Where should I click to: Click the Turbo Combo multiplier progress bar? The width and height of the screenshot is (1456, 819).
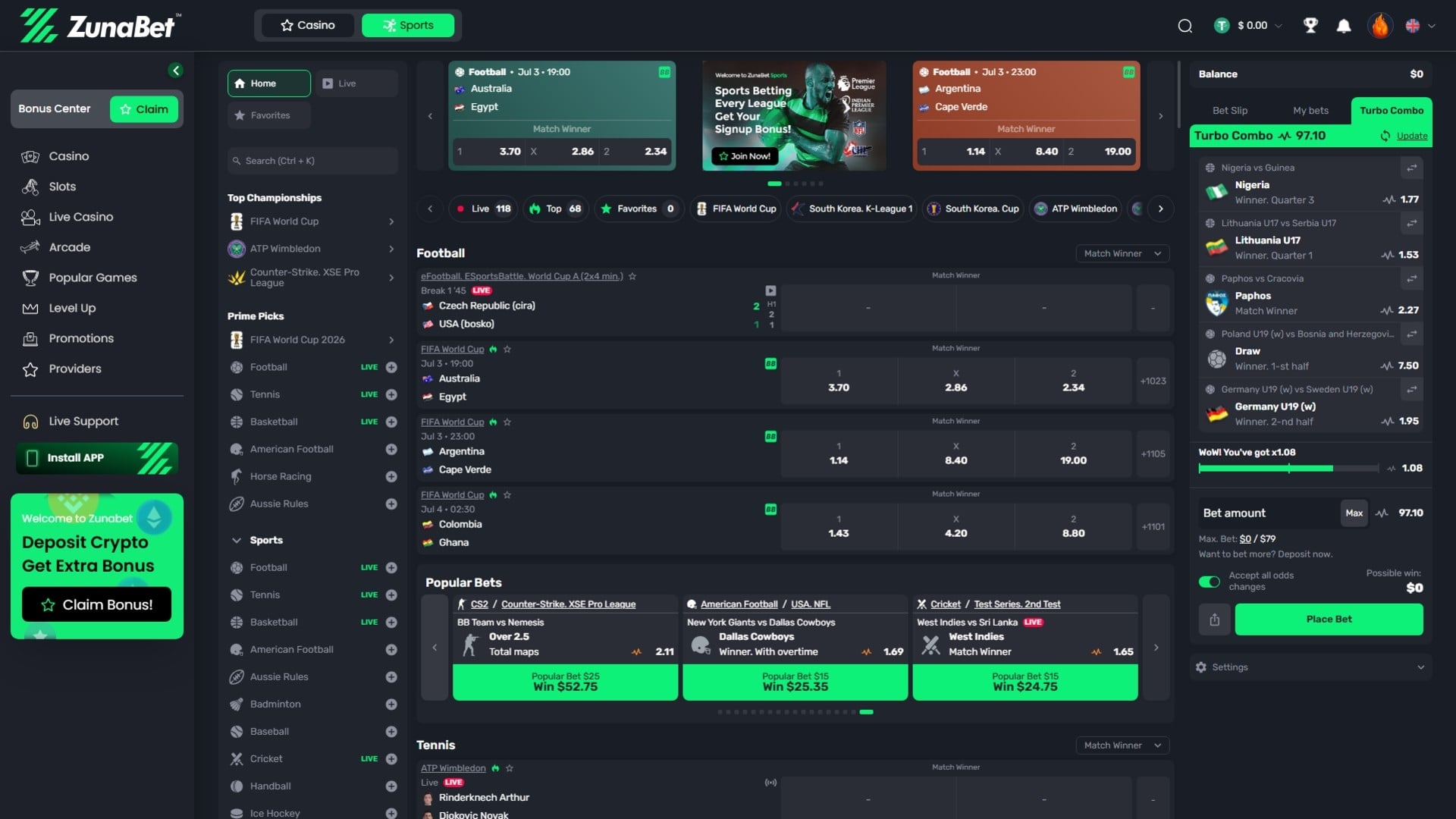[1288, 469]
